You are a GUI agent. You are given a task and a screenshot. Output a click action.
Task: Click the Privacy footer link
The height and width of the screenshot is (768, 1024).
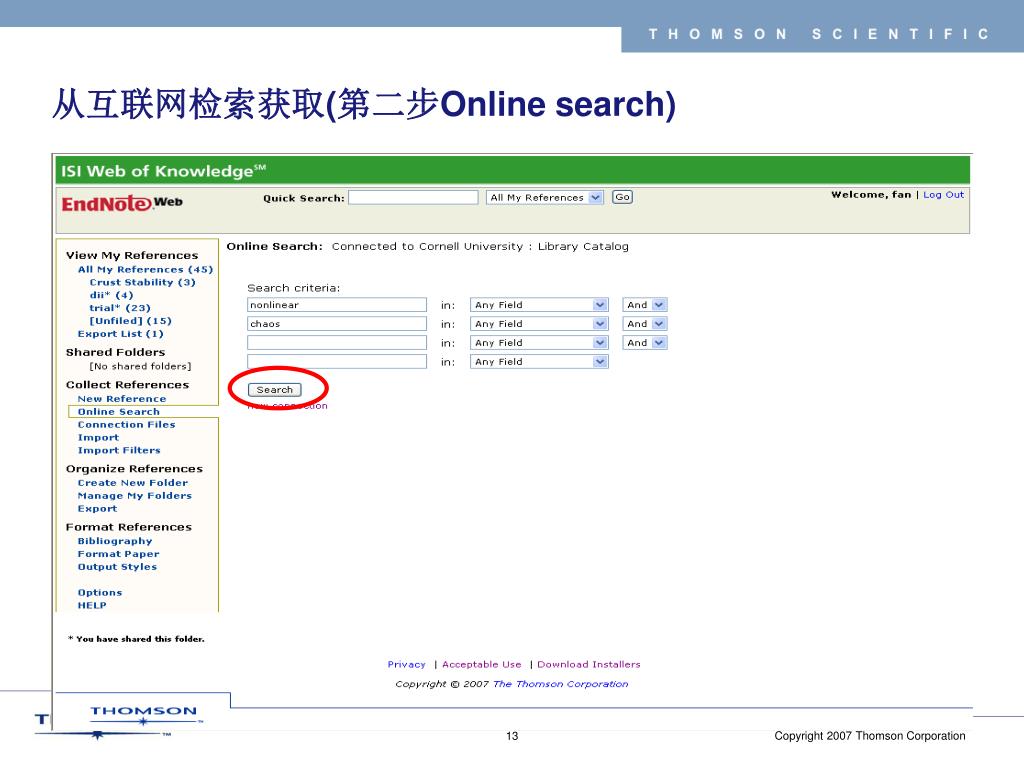[x=406, y=664]
